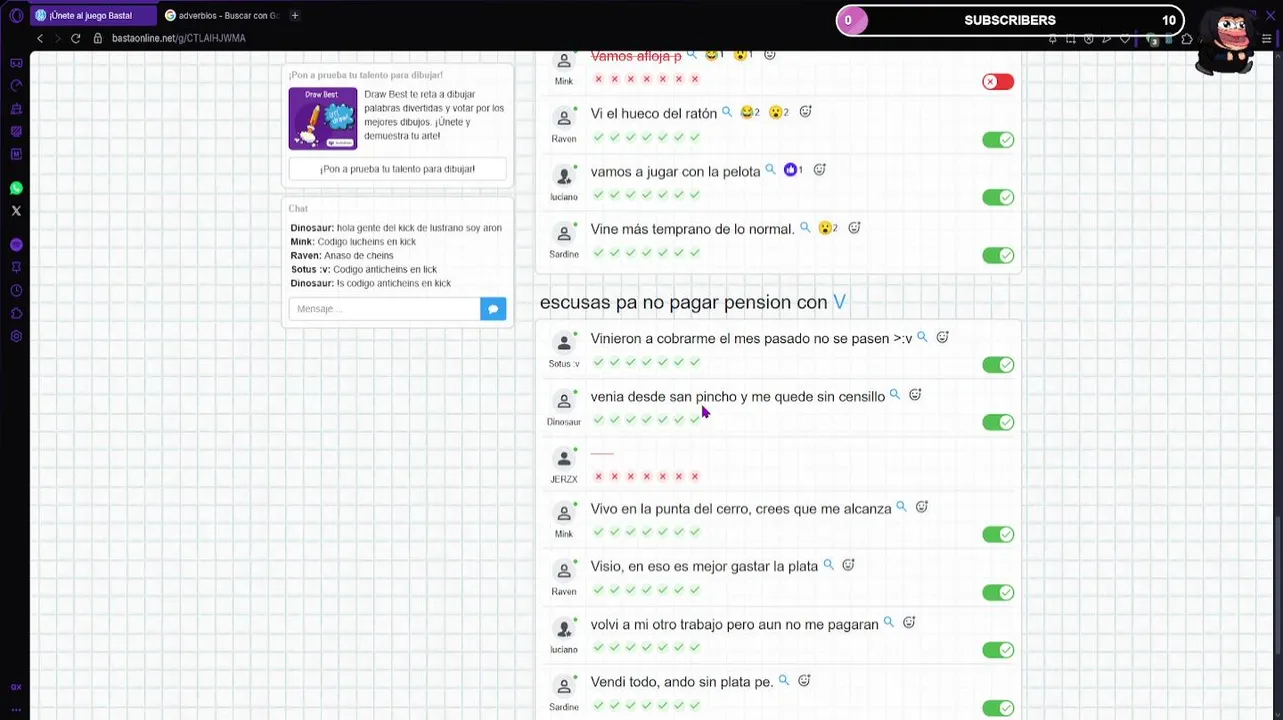
Task: Focus the "Mensaje ..." chat input field
Action: (x=385, y=309)
